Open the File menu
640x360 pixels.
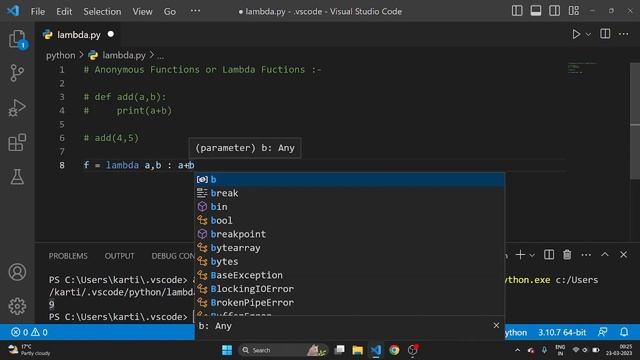[x=38, y=11]
